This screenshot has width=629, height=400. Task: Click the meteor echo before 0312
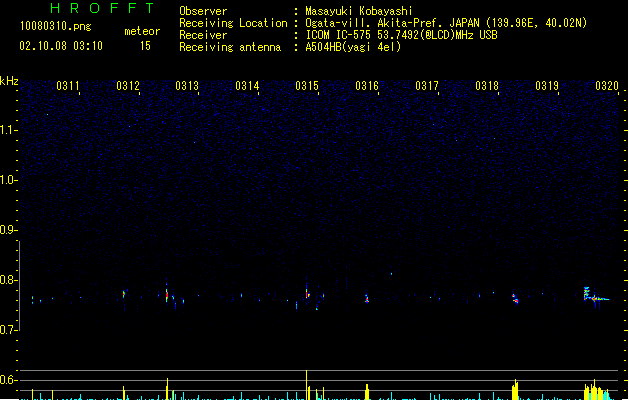click(124, 294)
